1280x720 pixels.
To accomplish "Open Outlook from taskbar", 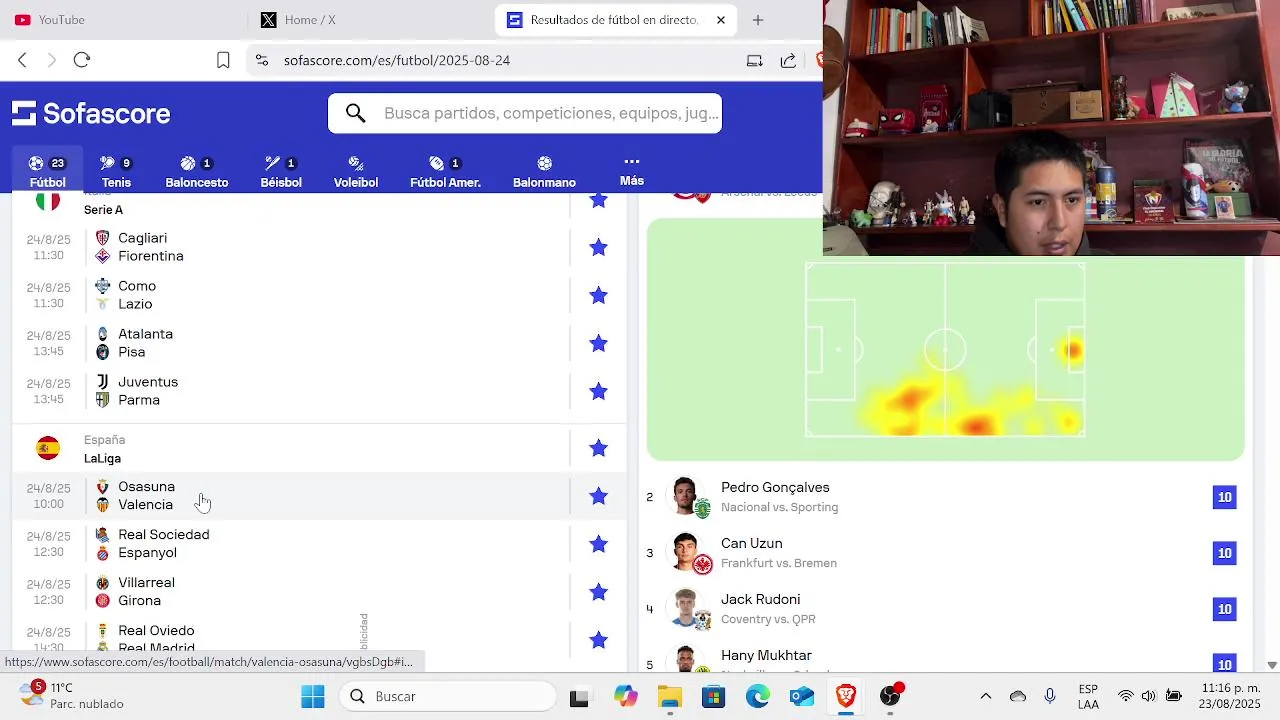I will tap(802, 696).
